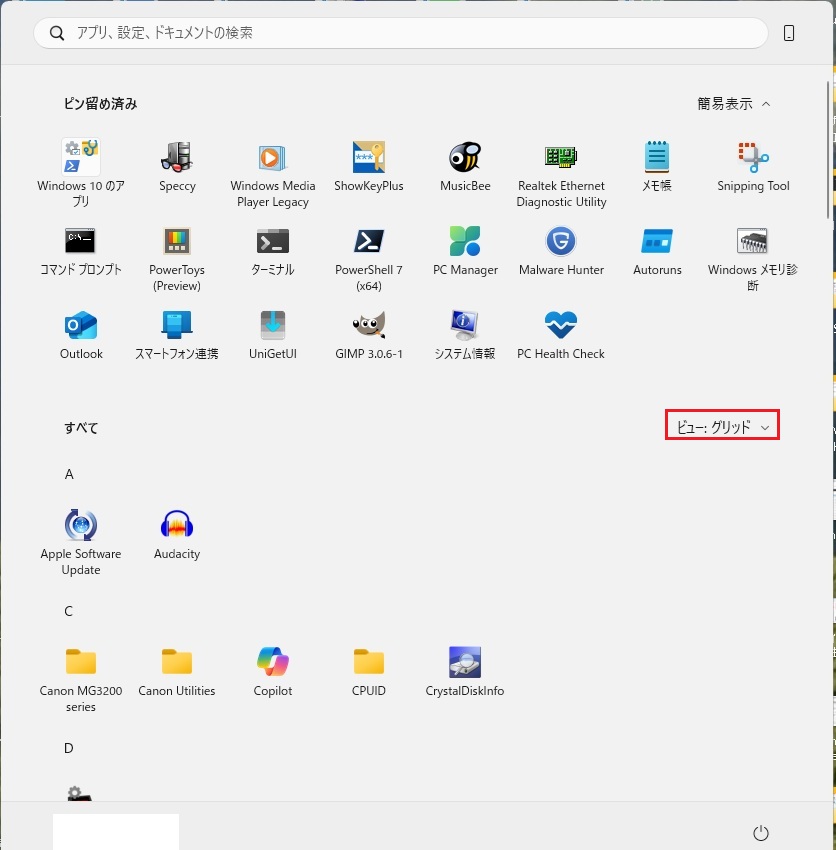Screen dimensions: 836x850
Task: Expand Canon Utilities folder
Action: click(x=177, y=671)
